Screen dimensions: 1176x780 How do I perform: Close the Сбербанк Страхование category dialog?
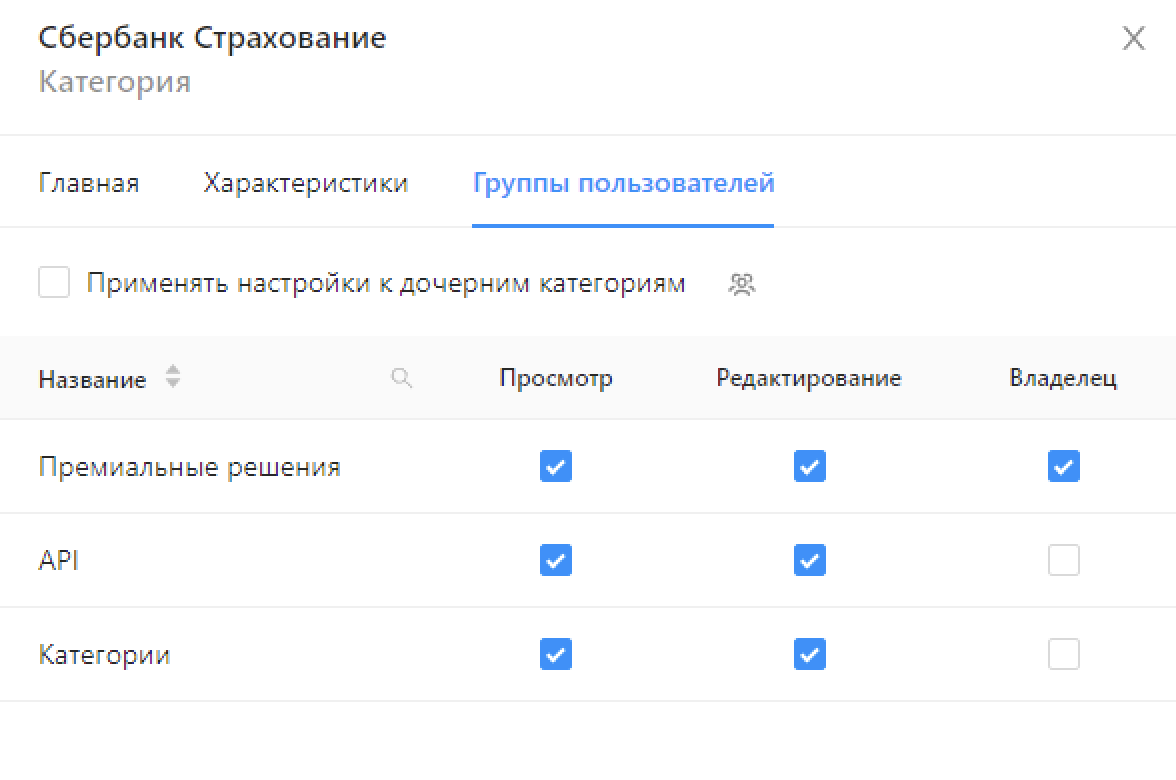coord(1133,39)
